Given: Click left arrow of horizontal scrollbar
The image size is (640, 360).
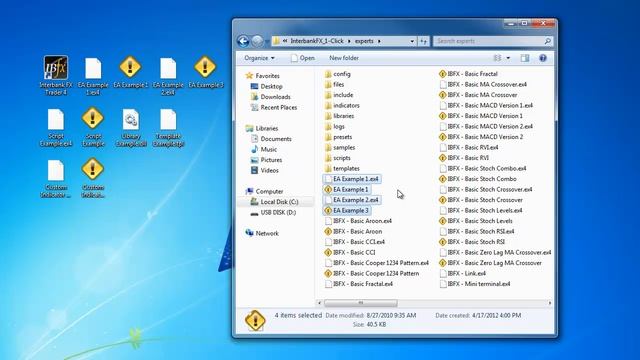Looking at the screenshot, I should [x=320, y=303].
